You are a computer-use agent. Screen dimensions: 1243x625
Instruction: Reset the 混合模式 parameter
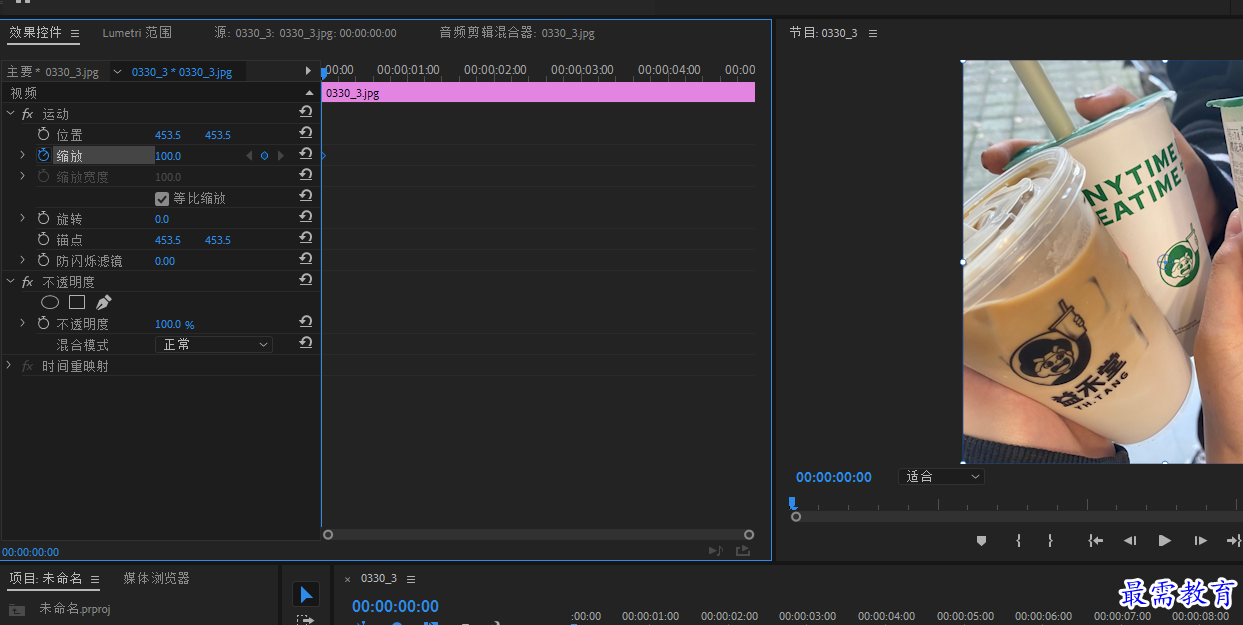point(306,343)
